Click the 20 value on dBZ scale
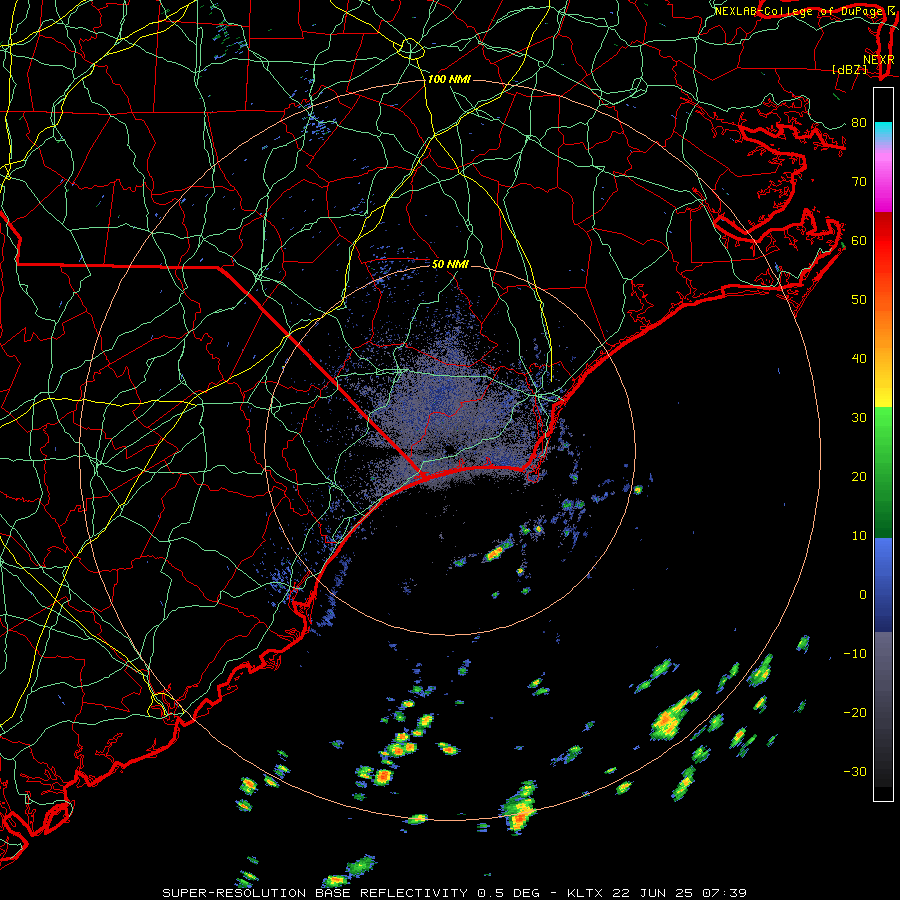This screenshot has width=900, height=900. (859, 476)
